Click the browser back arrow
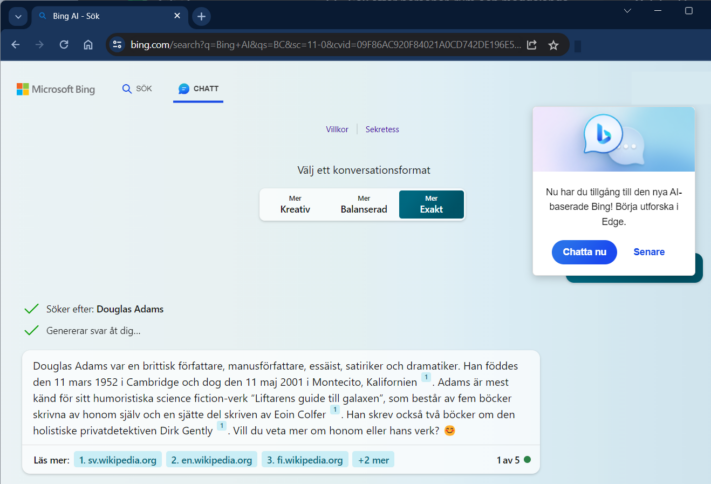Screen dimensions: 711x484 coord(16,45)
